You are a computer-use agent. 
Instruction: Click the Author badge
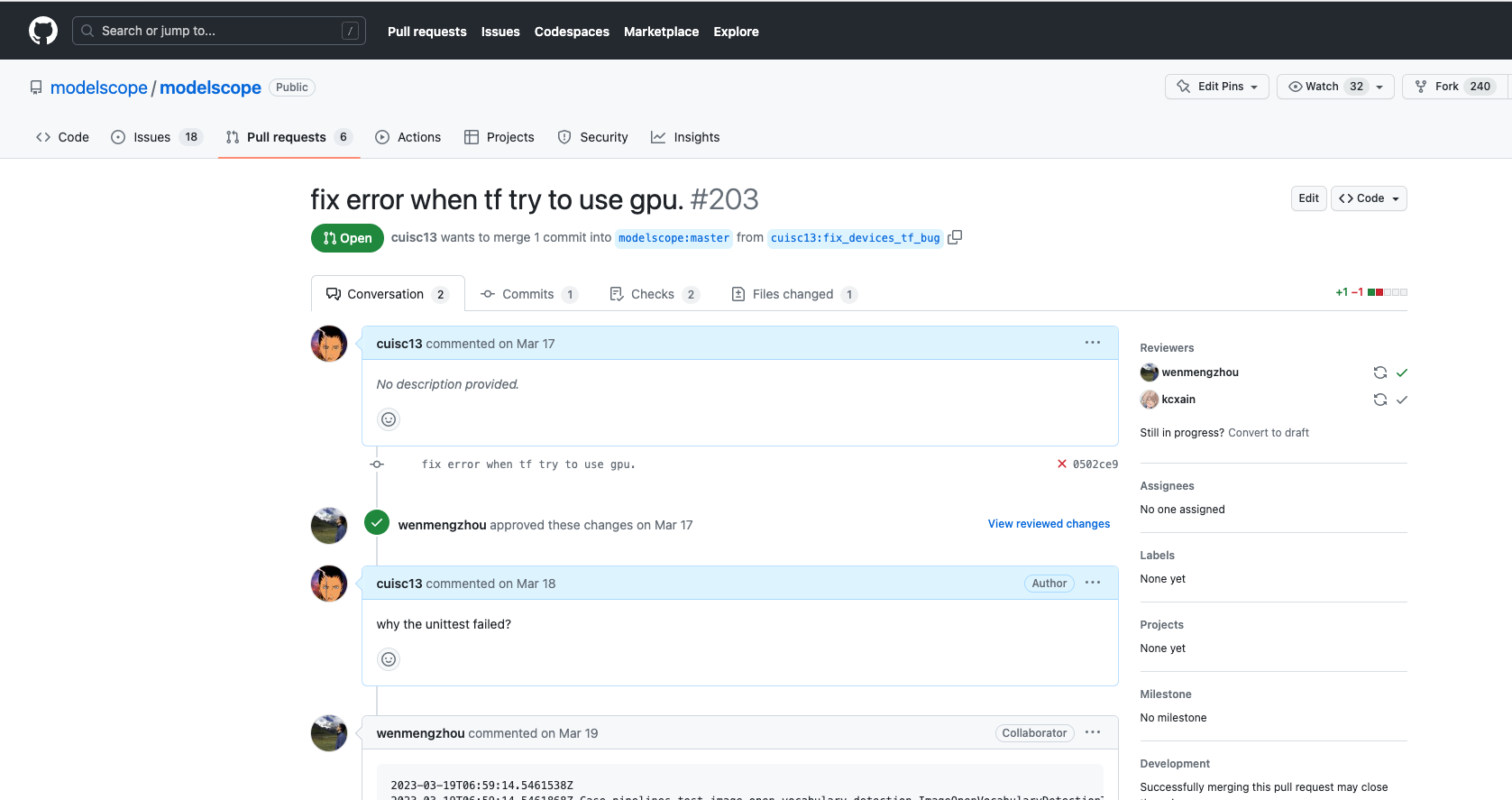tap(1049, 584)
